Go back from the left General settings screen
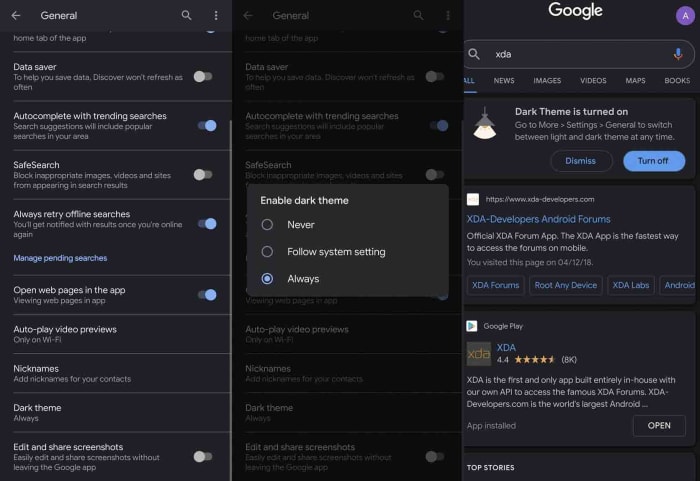700x481 pixels. [16, 16]
